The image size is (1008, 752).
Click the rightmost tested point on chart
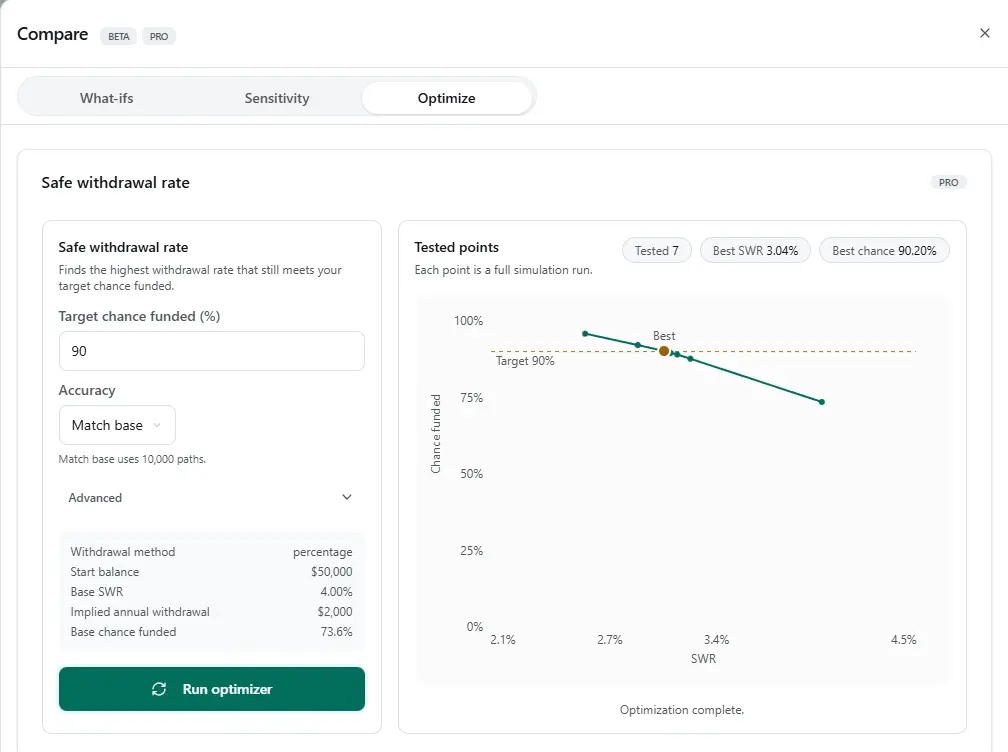[x=821, y=402]
